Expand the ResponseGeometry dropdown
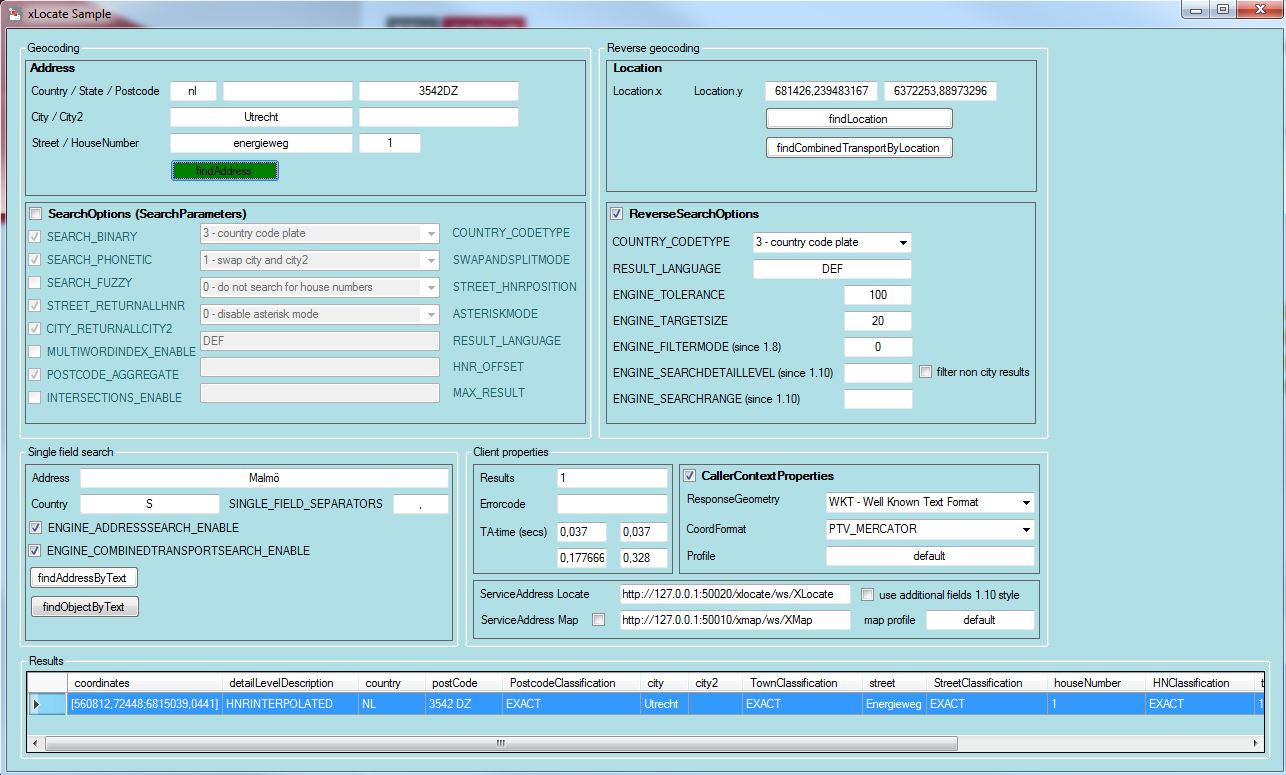Image resolution: width=1286 pixels, height=775 pixels. coord(1025,502)
